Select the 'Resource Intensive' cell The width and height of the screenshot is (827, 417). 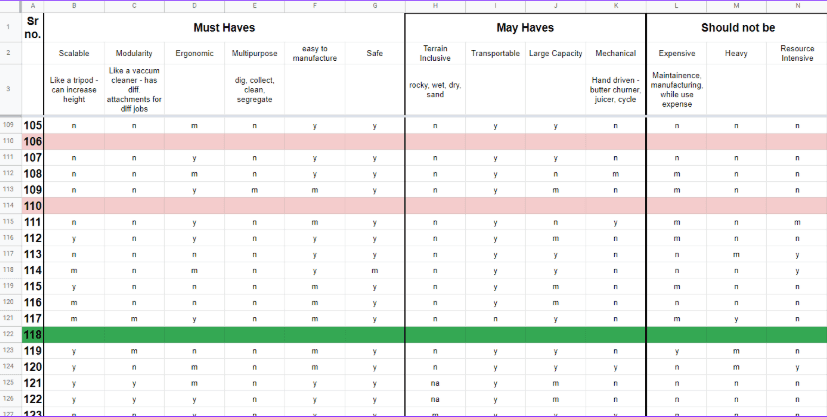coord(797,53)
